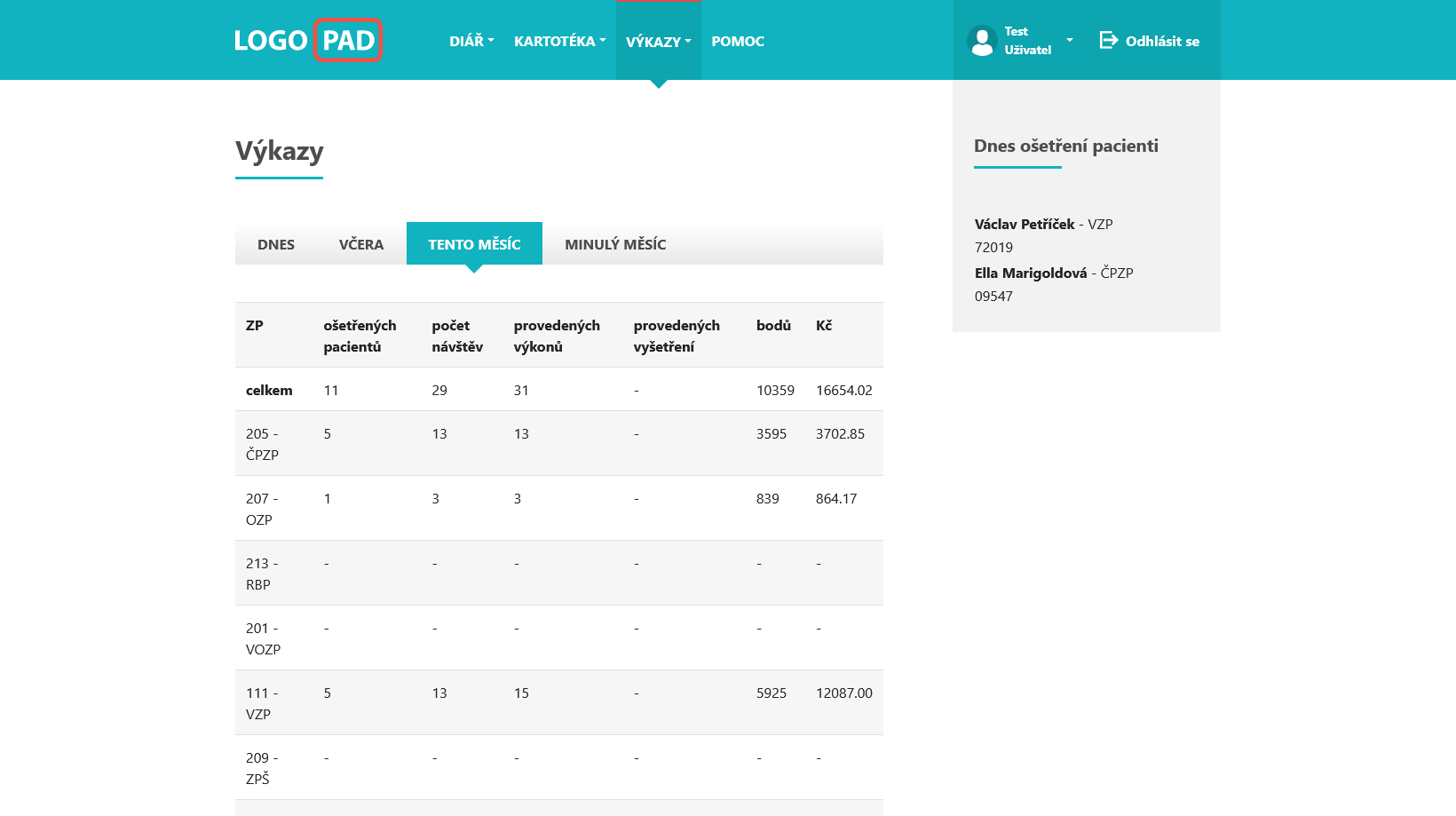Click the Test Uživatel username

tap(1027, 41)
